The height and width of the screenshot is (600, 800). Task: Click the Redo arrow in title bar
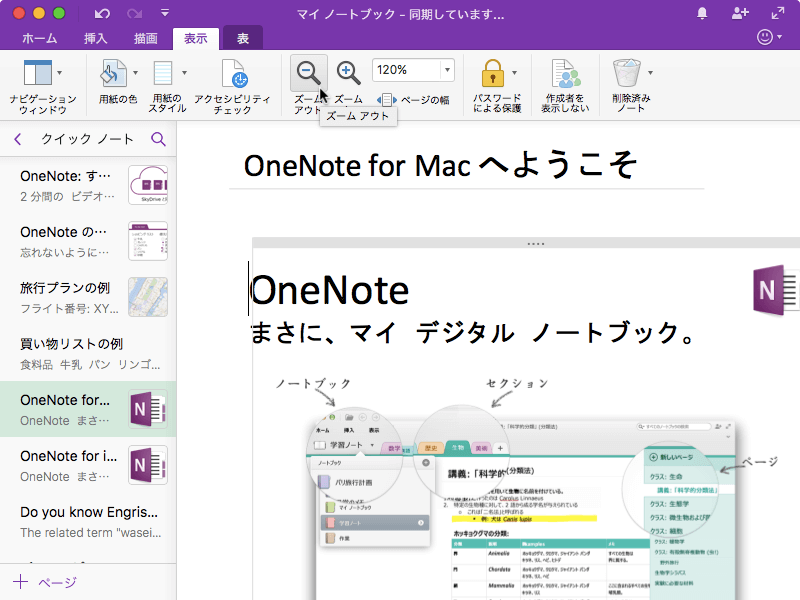click(135, 14)
